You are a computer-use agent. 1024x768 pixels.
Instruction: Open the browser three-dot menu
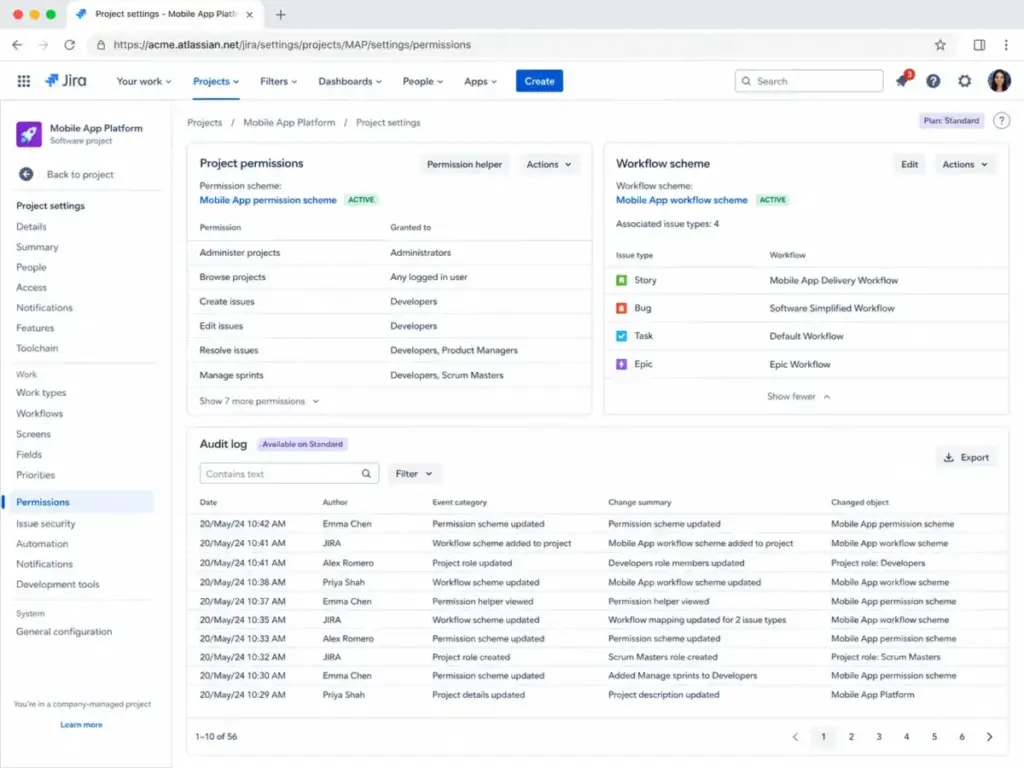pos(1006,44)
